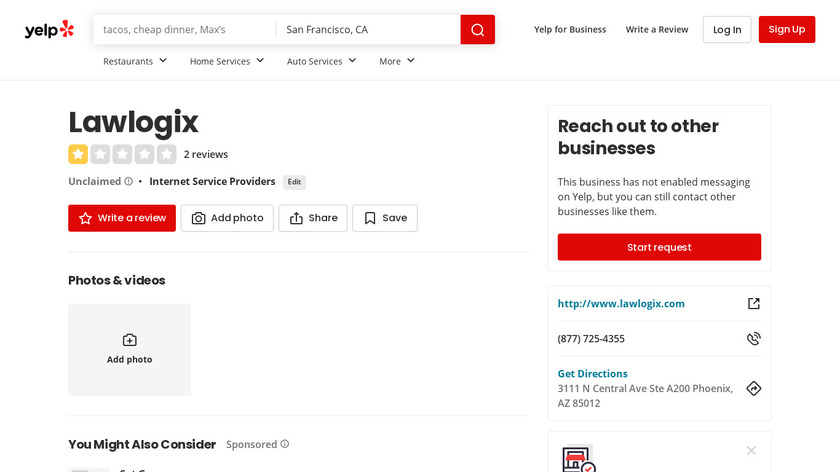Image resolution: width=840 pixels, height=472 pixels.
Task: Click the Start request button
Action: point(659,247)
